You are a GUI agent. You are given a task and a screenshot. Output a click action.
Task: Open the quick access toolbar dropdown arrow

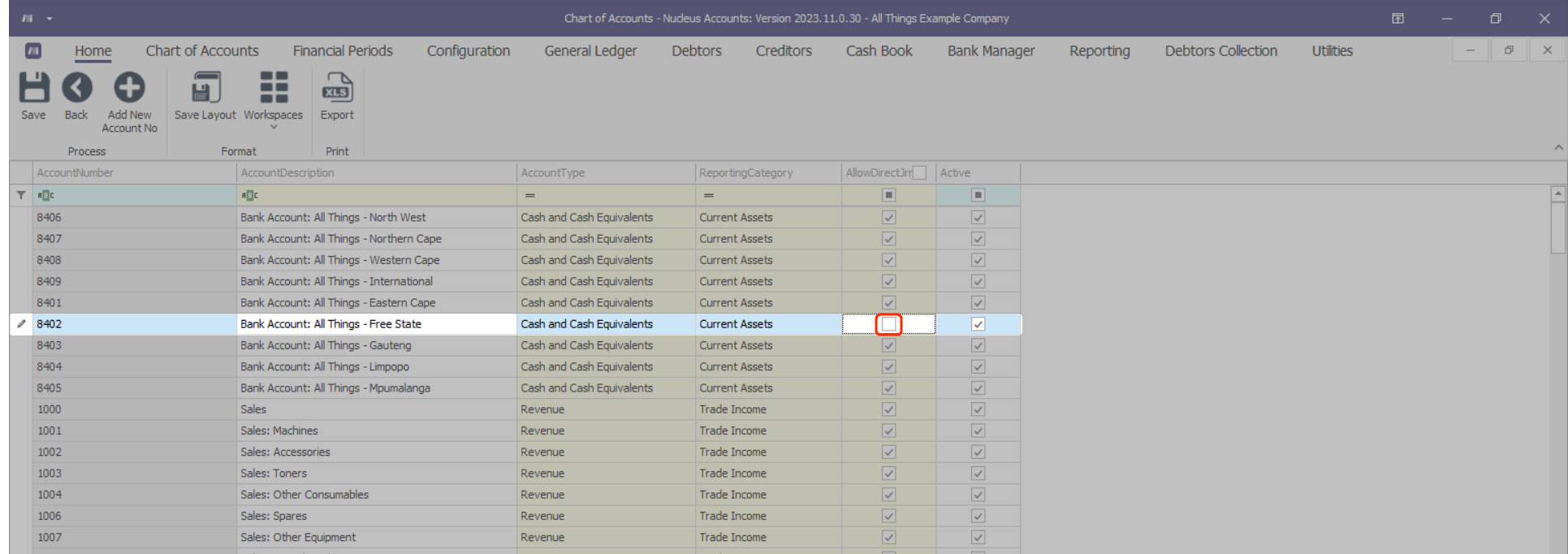(50, 18)
